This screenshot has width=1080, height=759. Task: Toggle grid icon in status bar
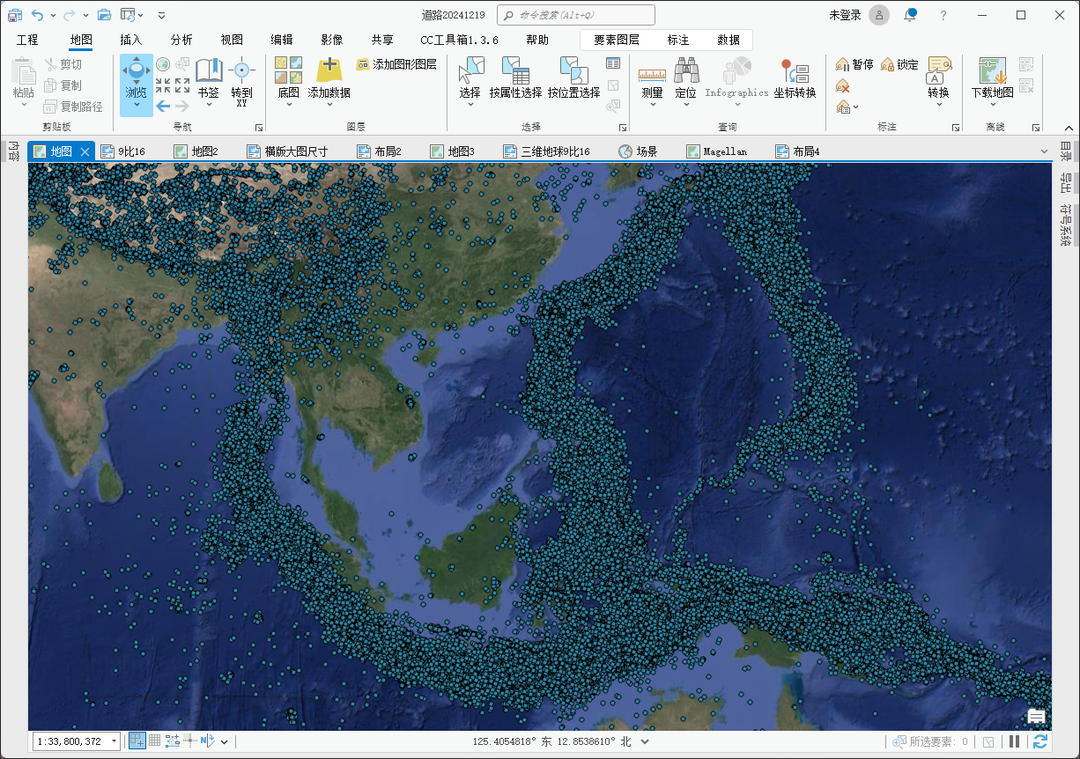click(x=155, y=741)
